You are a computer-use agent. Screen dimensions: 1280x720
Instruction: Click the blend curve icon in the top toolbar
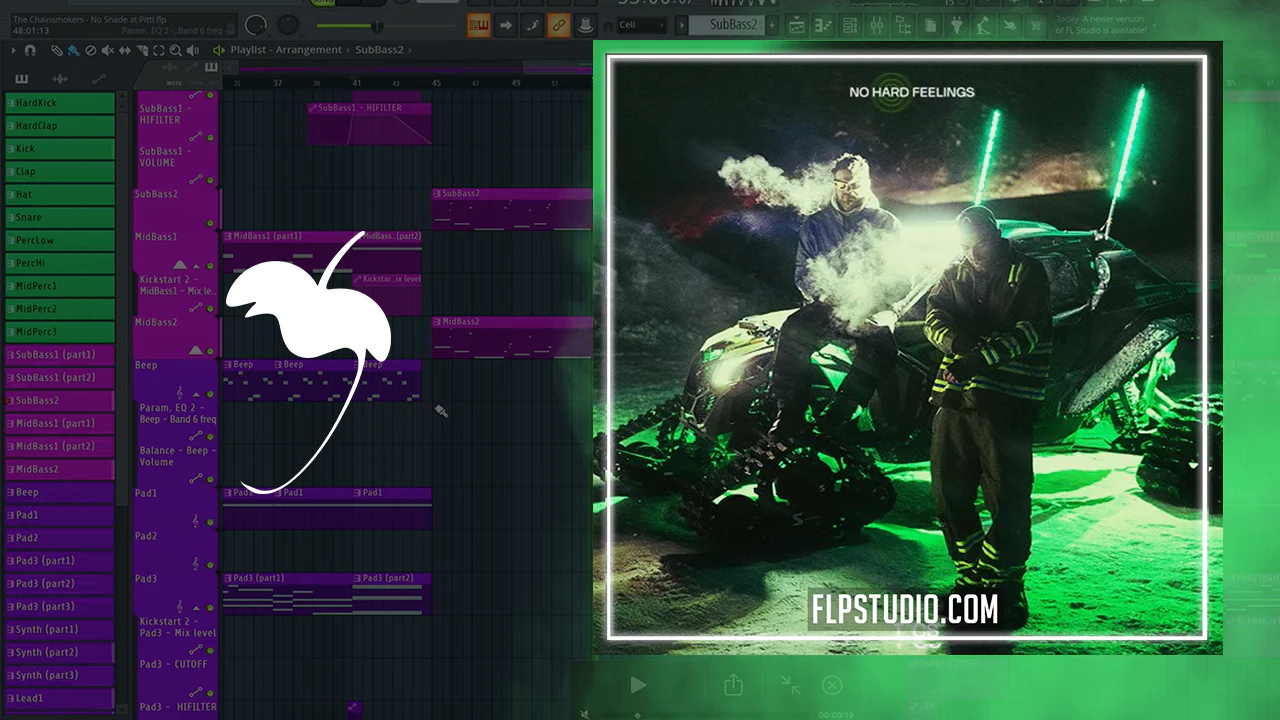533,25
